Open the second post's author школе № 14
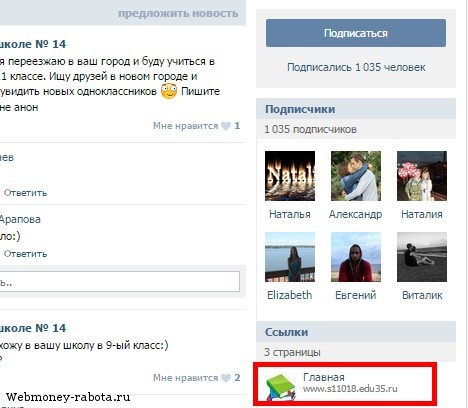468x408 pixels. 33,328
